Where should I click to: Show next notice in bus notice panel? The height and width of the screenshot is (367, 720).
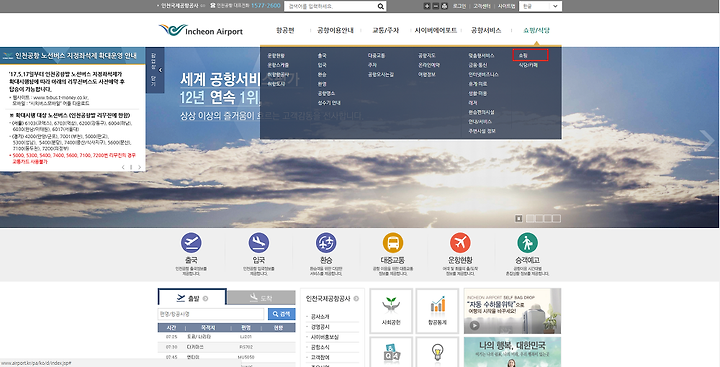tap(140, 167)
